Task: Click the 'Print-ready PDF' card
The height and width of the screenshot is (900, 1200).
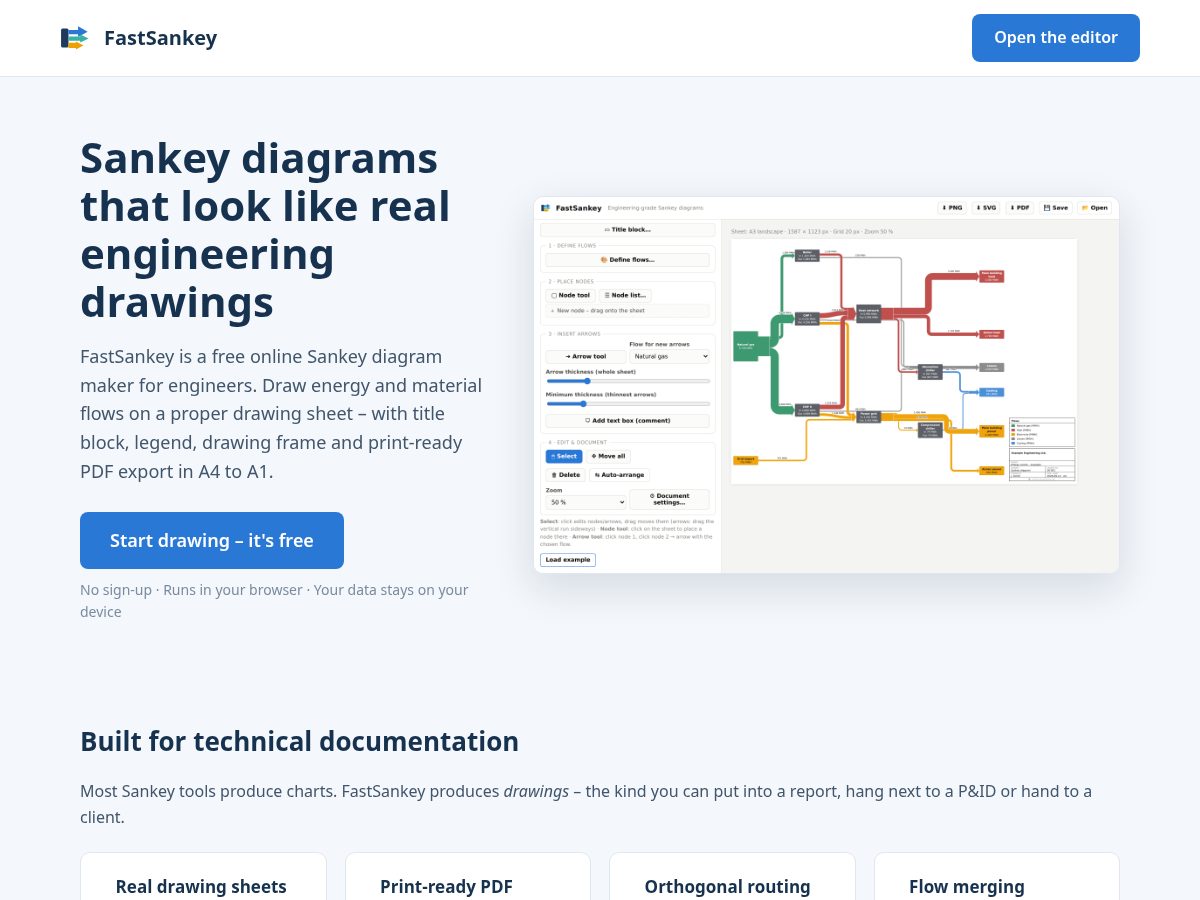Action: pyautogui.click(x=468, y=877)
